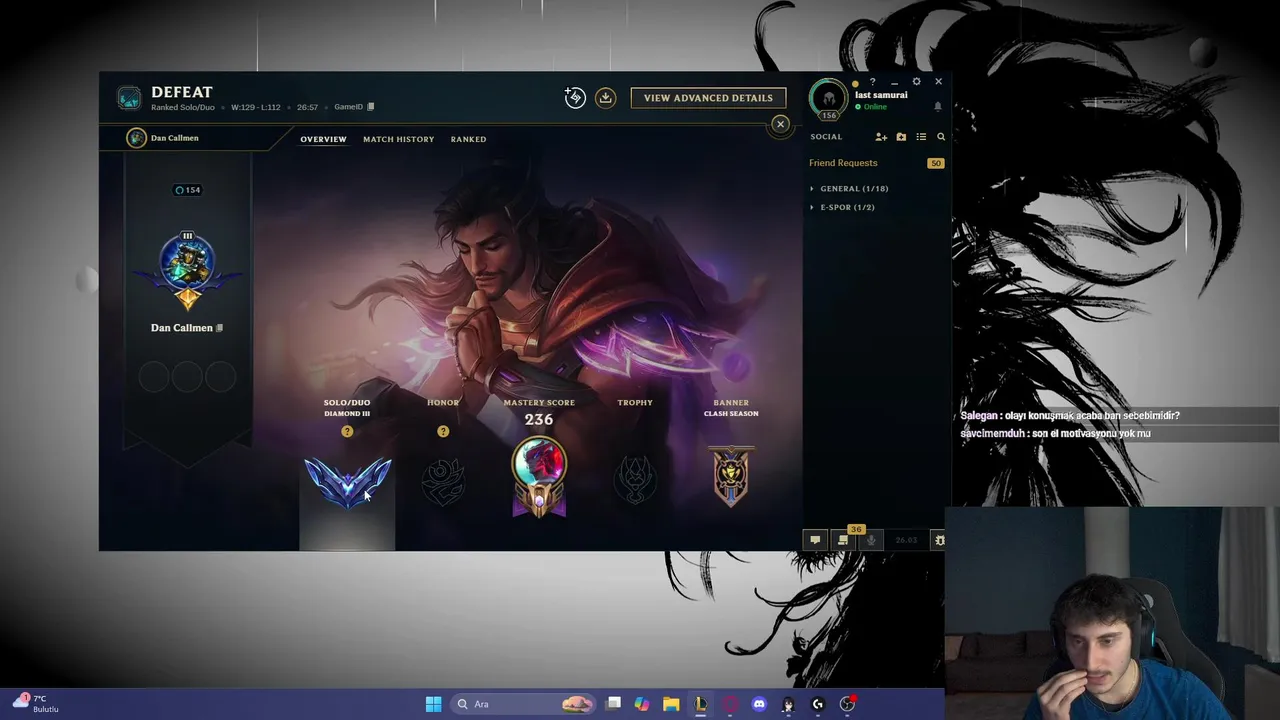Create a new friends folder
The image size is (1280, 720).
tap(901, 137)
